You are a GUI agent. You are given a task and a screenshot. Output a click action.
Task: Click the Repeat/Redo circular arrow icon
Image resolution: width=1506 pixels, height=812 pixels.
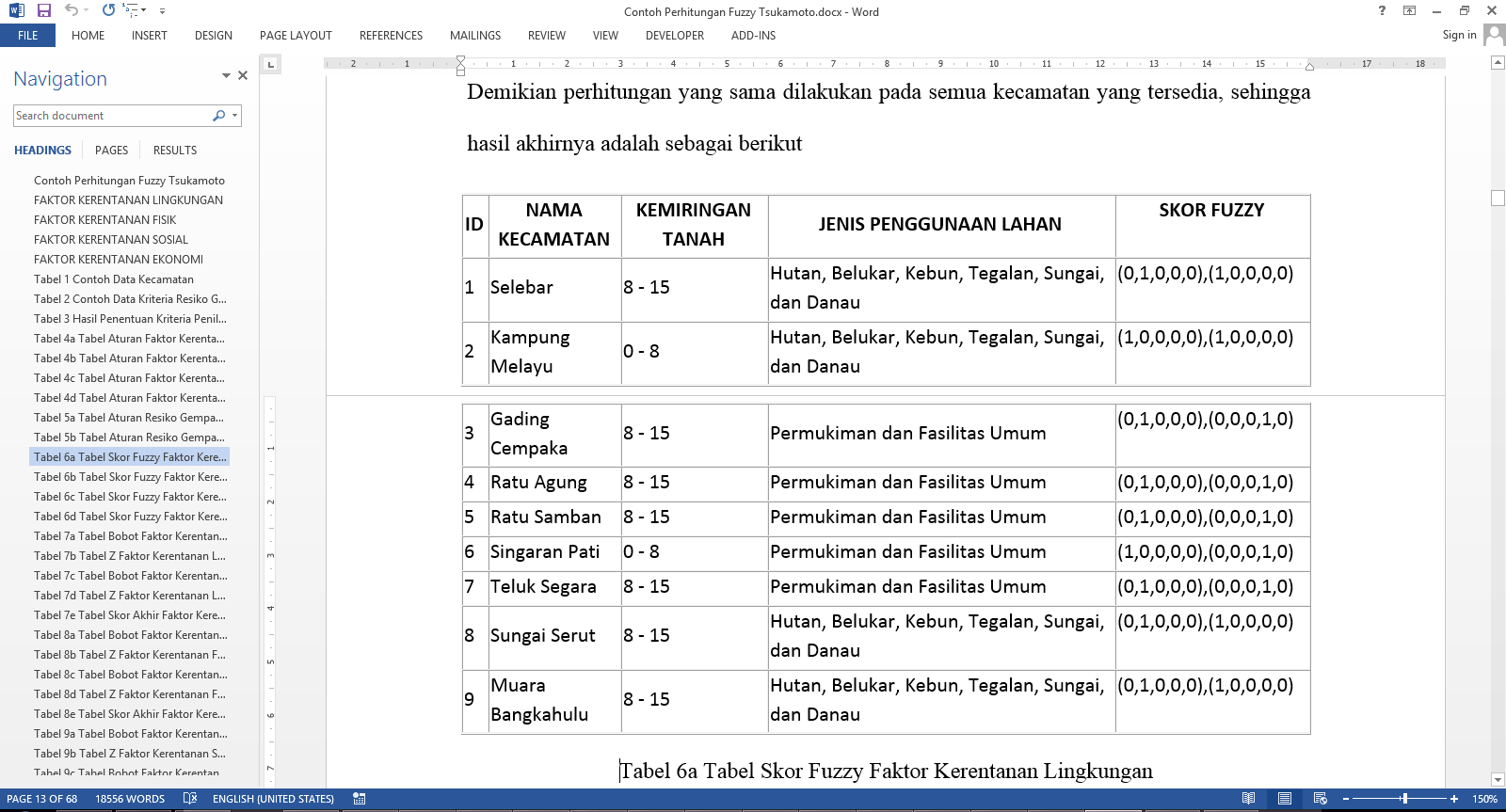point(108,10)
